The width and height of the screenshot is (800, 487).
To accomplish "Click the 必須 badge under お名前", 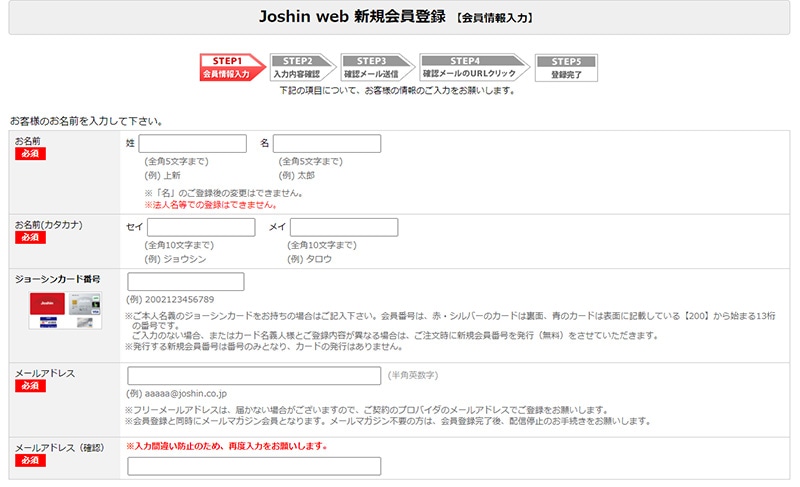I will (30, 153).
